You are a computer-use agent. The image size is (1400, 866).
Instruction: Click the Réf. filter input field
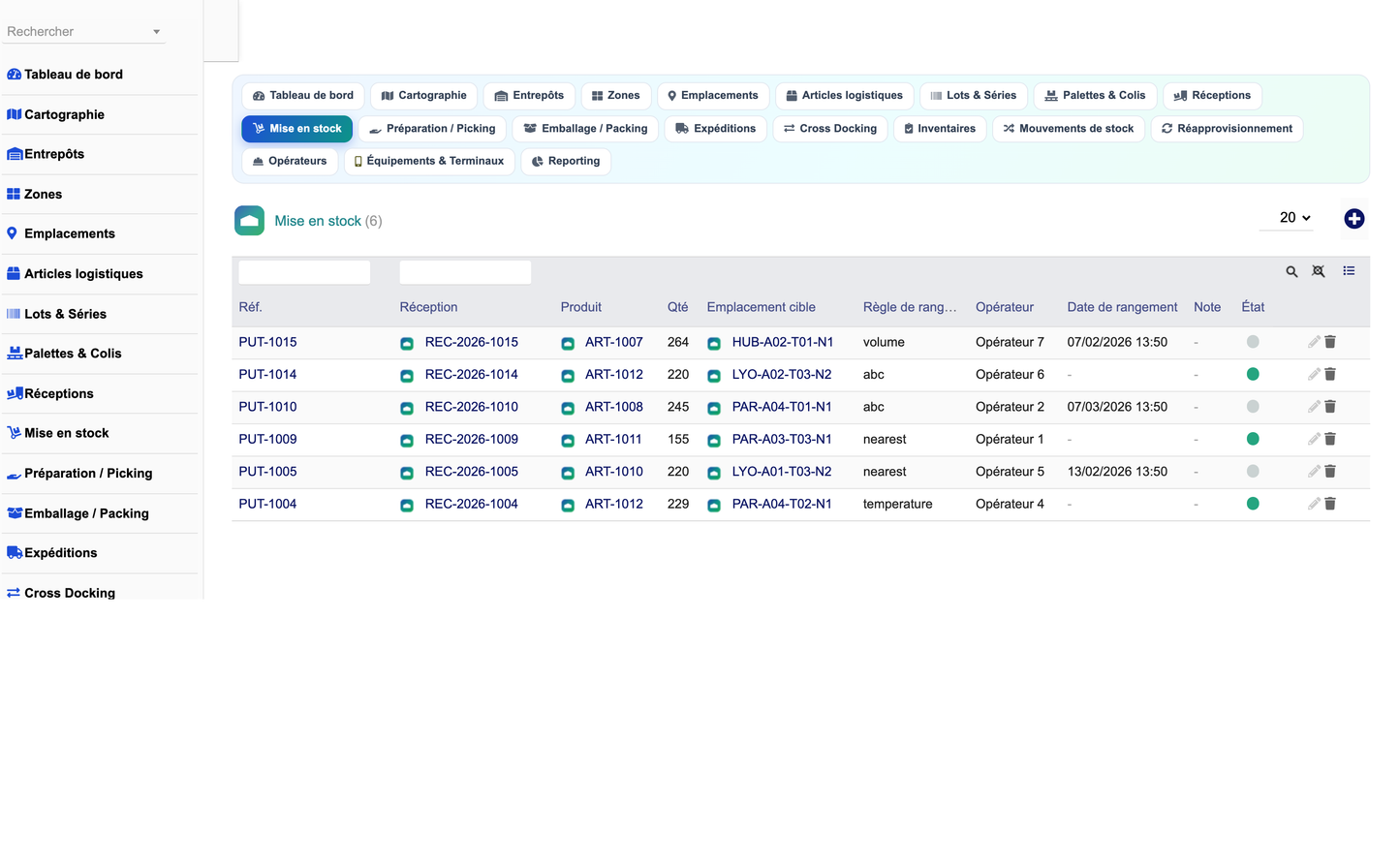[304, 272]
